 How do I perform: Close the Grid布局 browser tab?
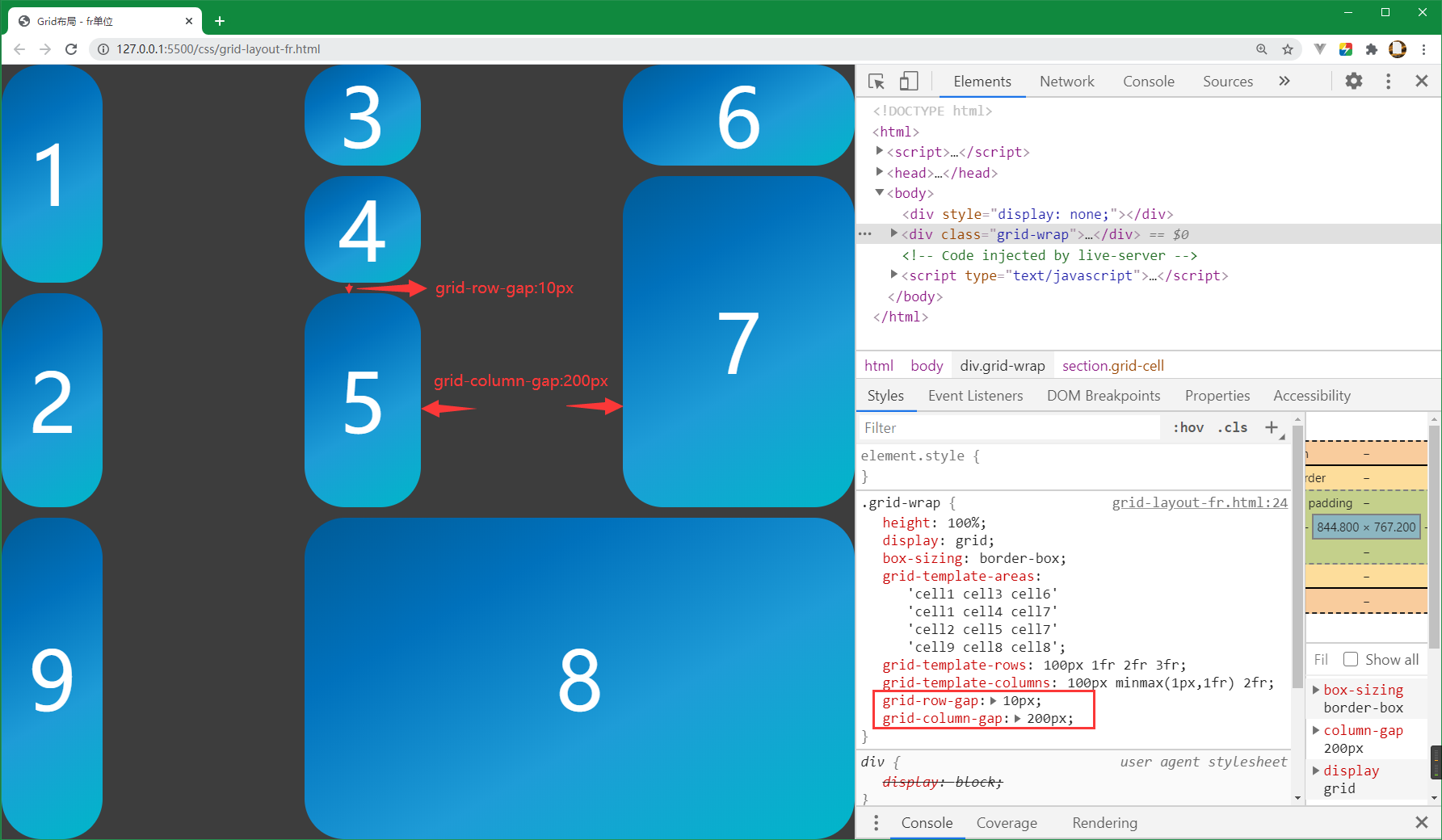click(189, 21)
